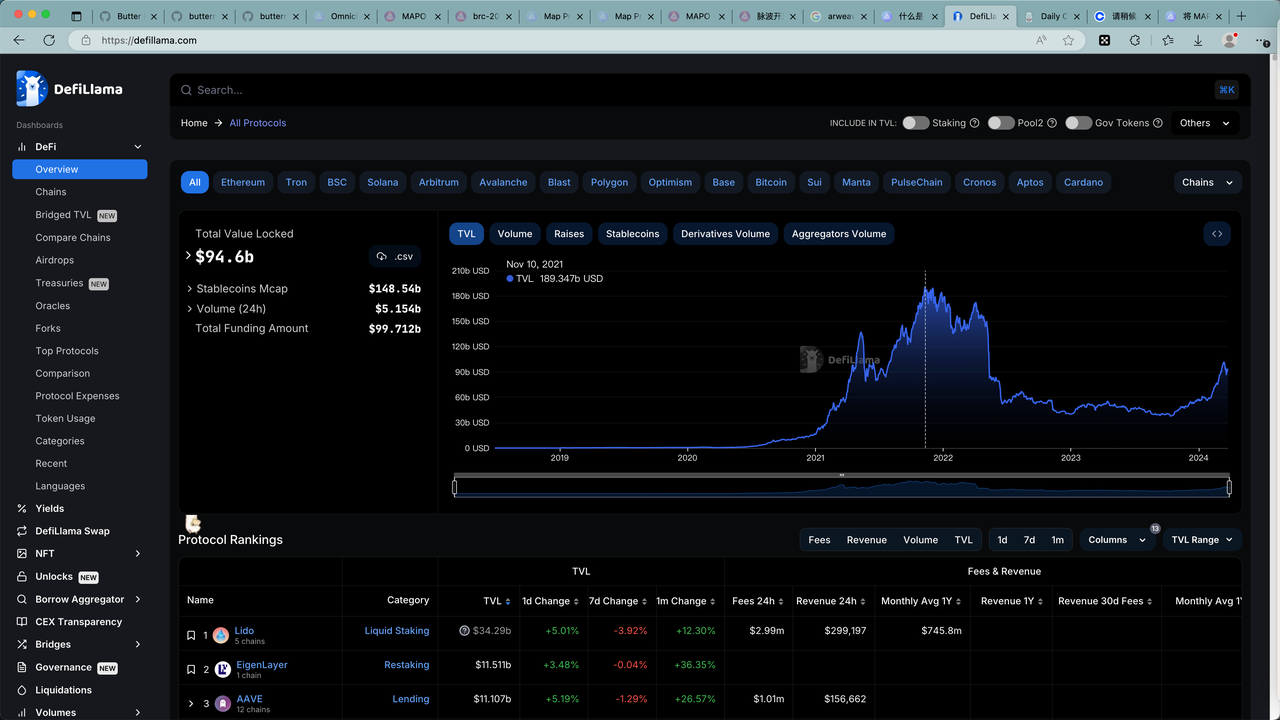Enable Gov Tokens in TVL toggle
Viewport: 1280px width, 720px height.
tap(1078, 123)
